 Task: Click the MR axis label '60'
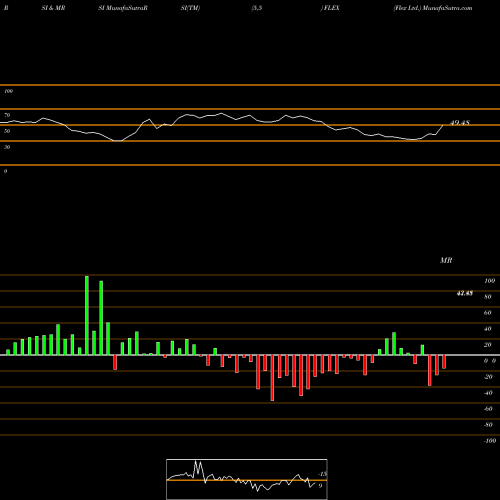coord(488,313)
